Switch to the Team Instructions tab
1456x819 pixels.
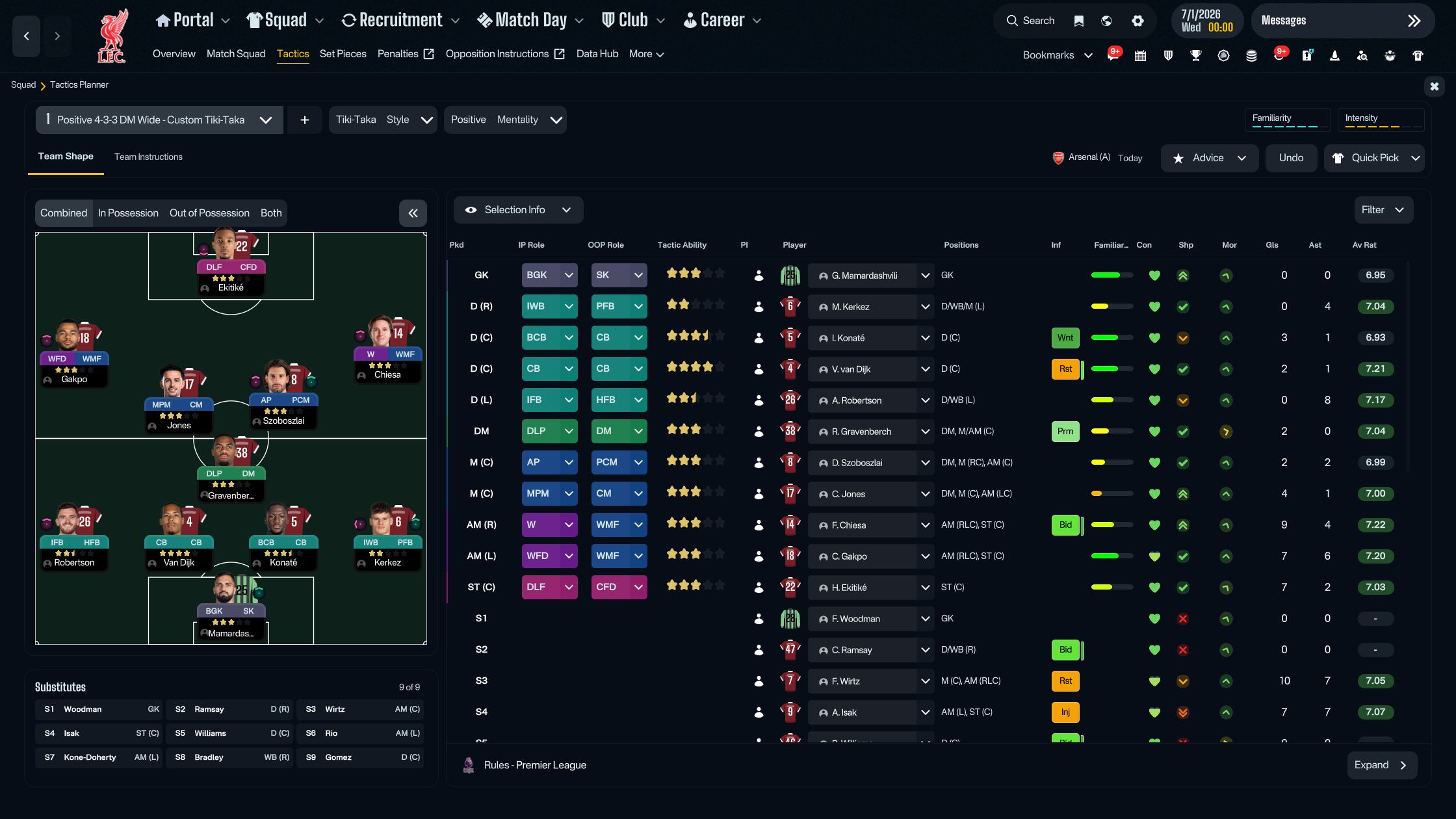coord(148,157)
